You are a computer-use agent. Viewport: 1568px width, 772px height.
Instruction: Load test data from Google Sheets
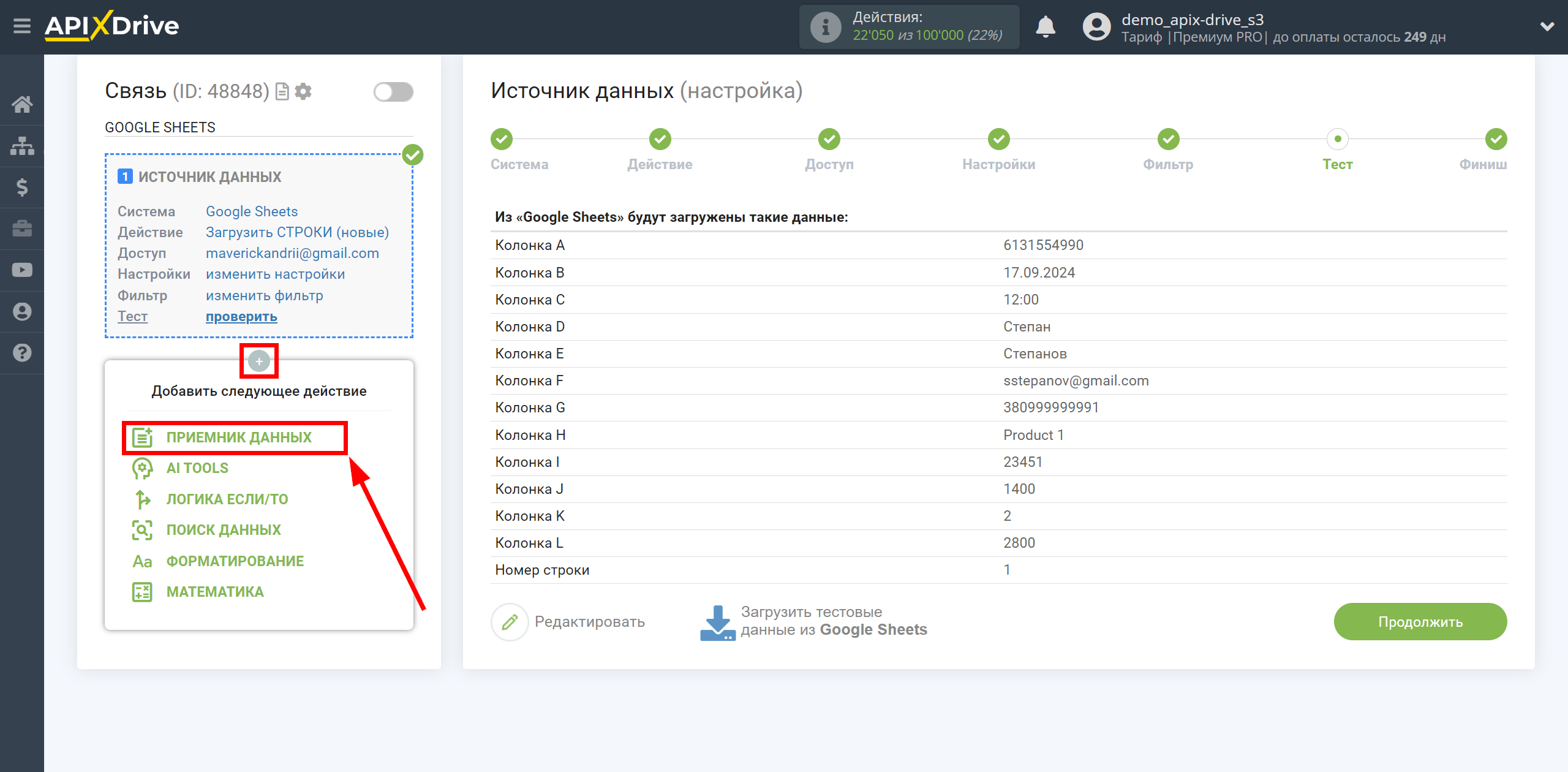coord(813,621)
